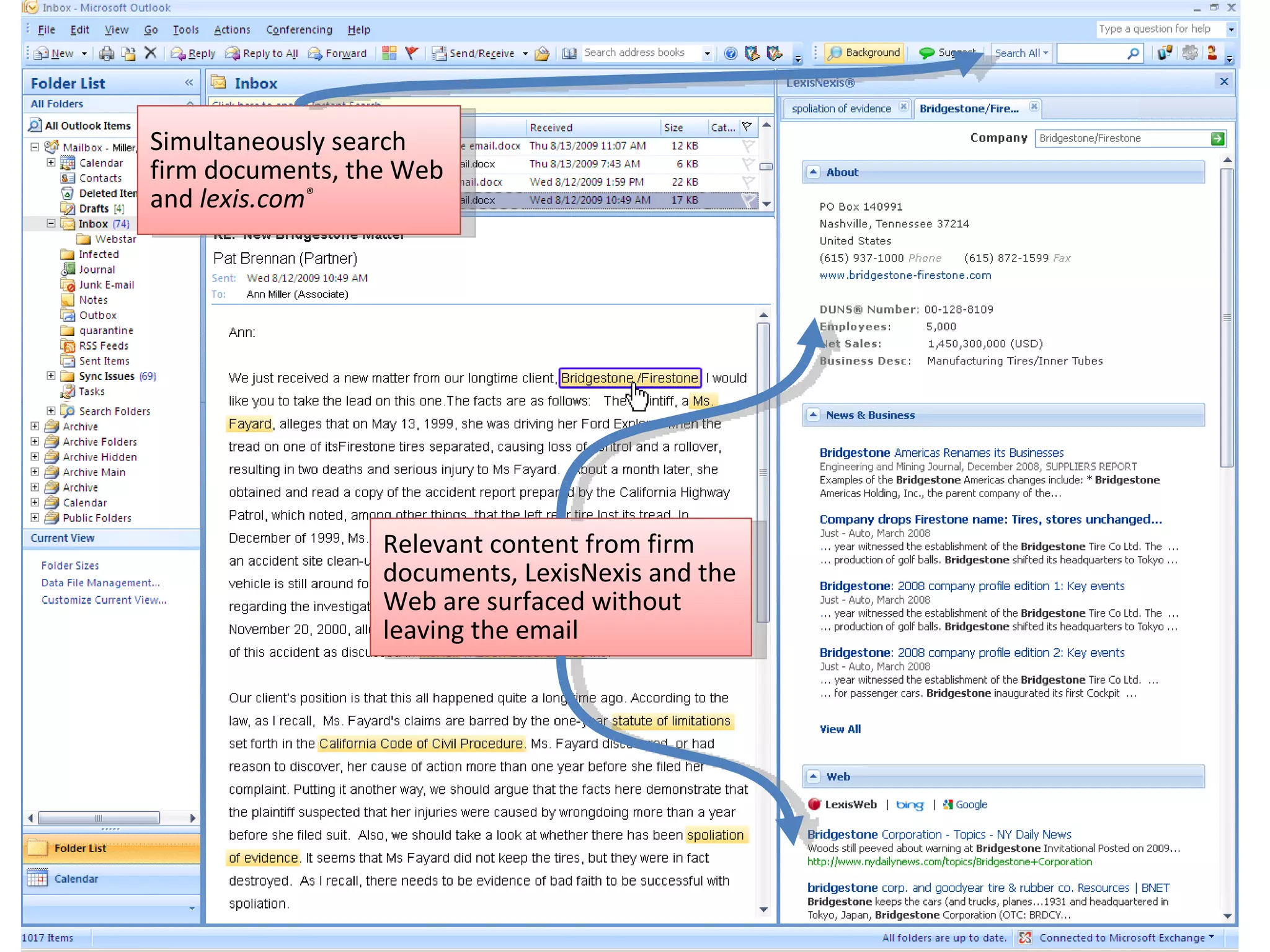Close the LexisNexis pane

[1224, 81]
